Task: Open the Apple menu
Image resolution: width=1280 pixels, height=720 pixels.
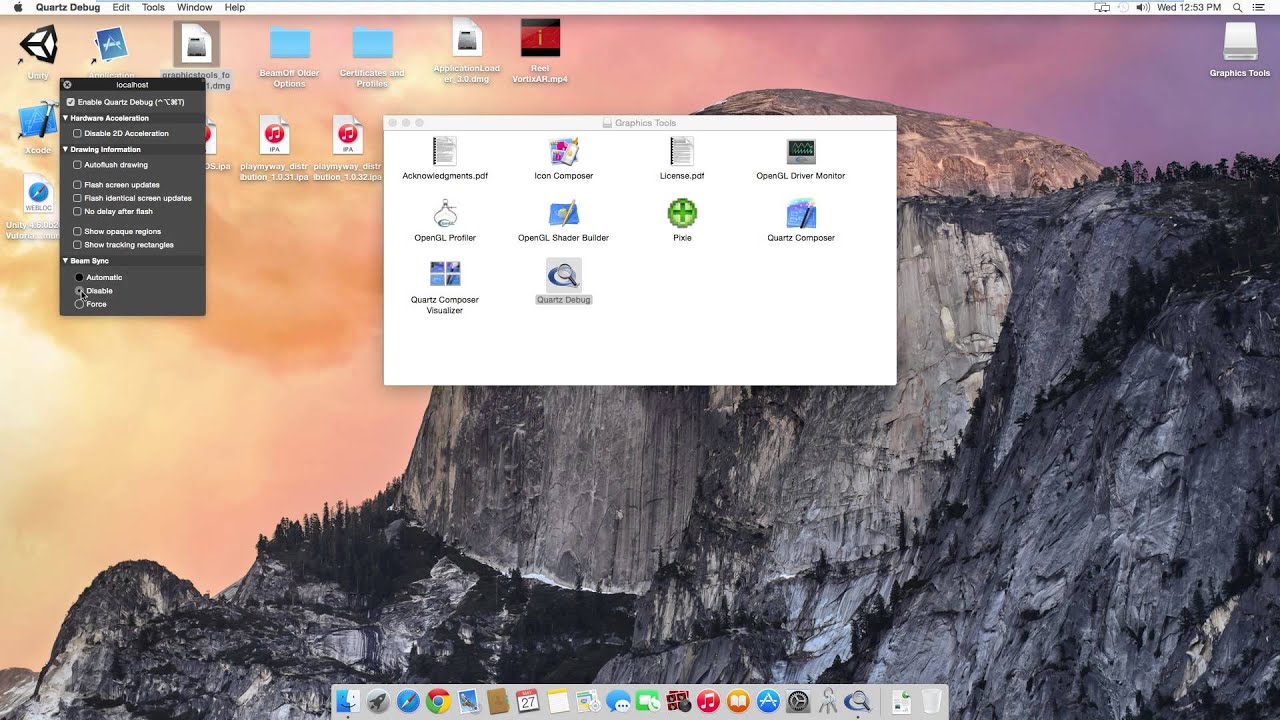Action: coord(17,7)
